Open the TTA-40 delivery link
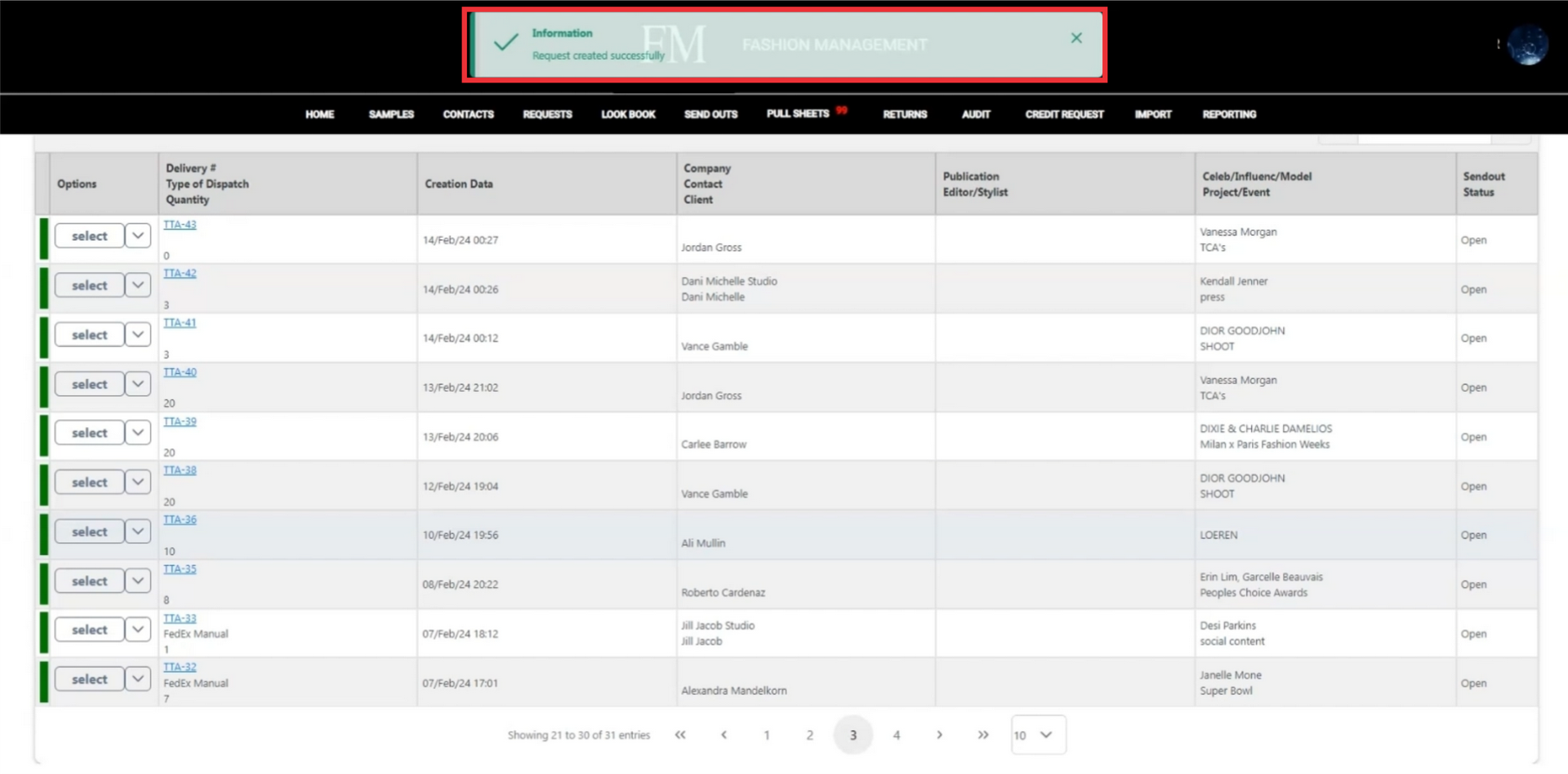 point(180,372)
